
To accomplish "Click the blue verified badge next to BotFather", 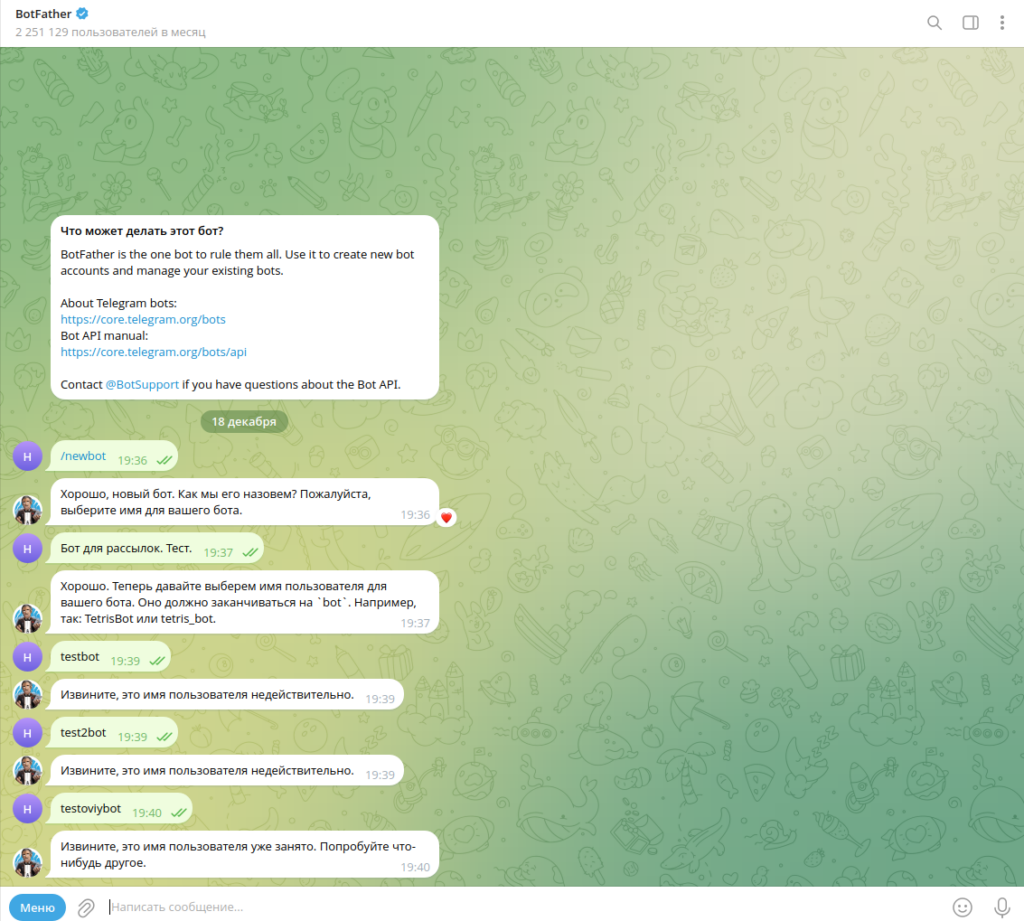I will (x=82, y=14).
